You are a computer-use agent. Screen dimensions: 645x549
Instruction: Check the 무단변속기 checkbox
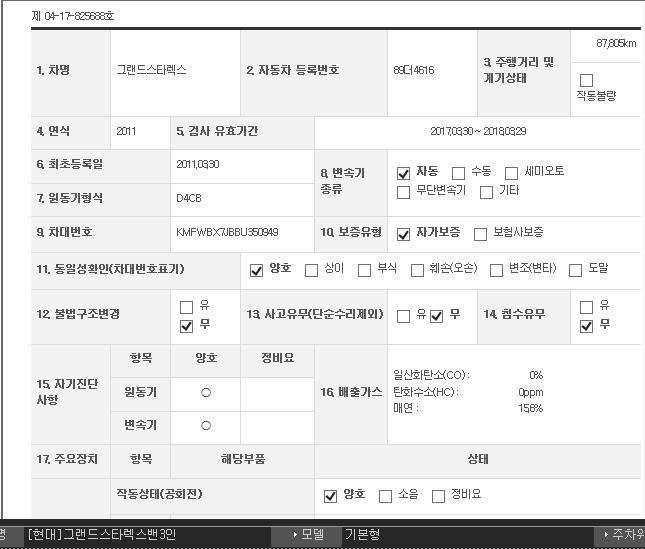click(404, 192)
